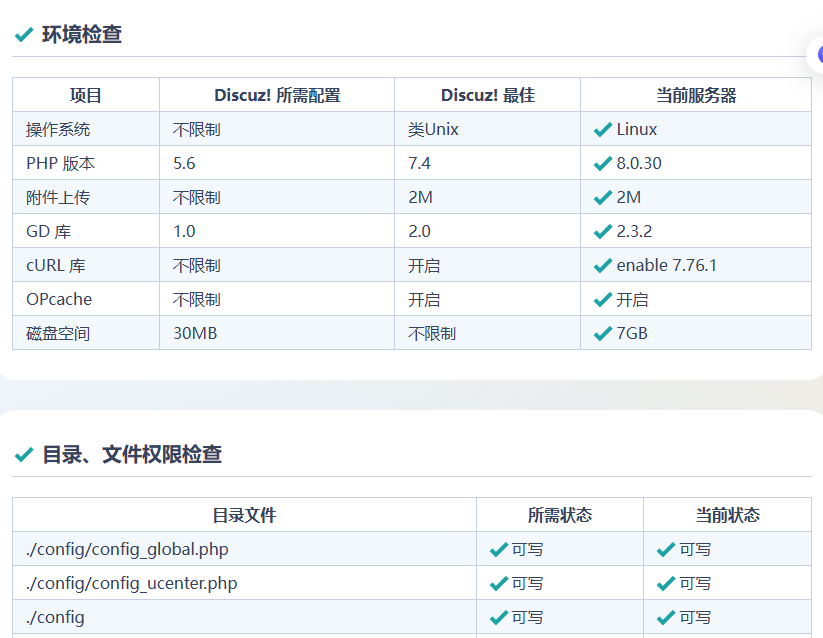Viewport: 823px width, 638px height.
Task: Click the 开启 best value in cURL 库 row
Action: 424,265
